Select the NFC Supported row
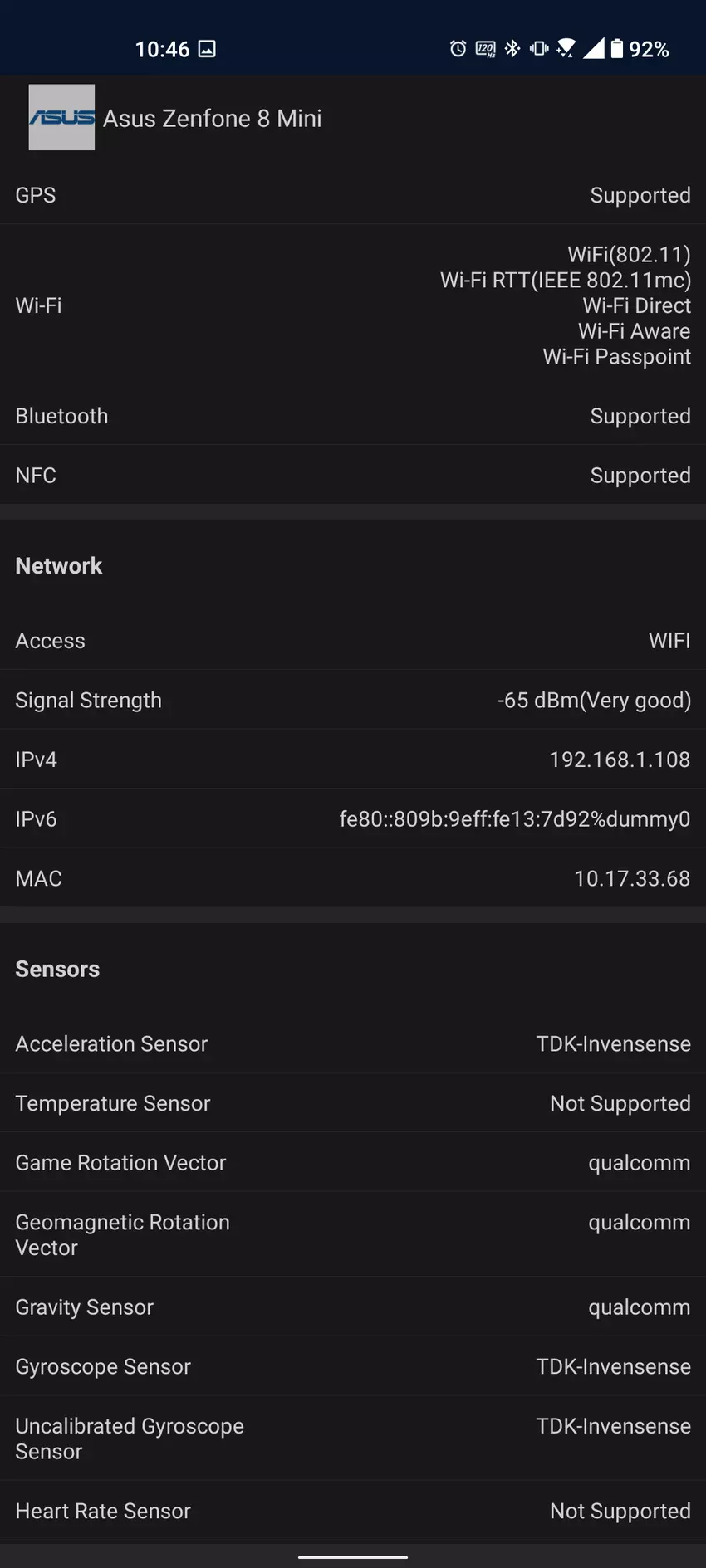Screen dimensions: 706x1568 coord(353,476)
